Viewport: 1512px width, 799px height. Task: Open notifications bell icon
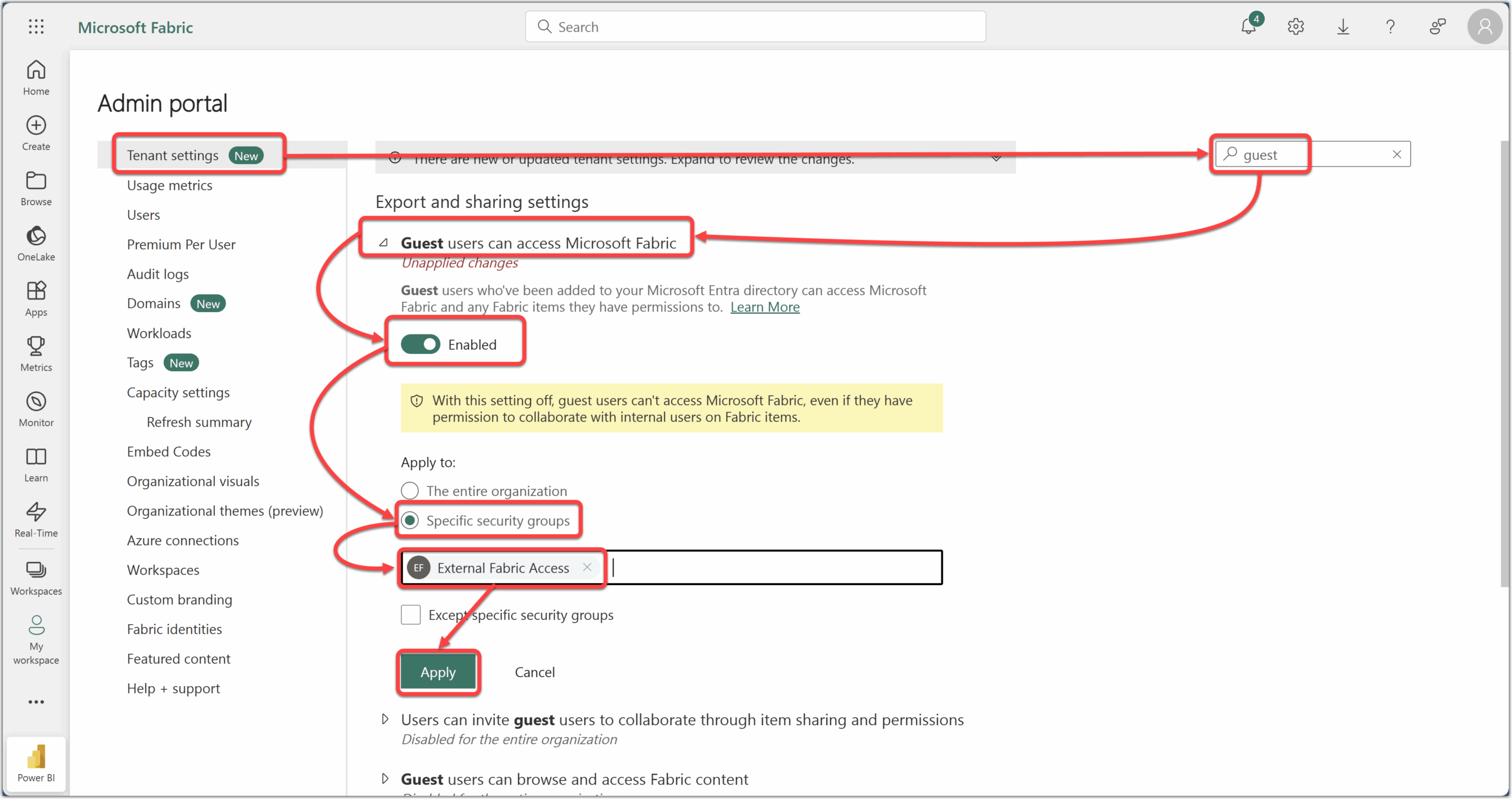coord(1249,26)
